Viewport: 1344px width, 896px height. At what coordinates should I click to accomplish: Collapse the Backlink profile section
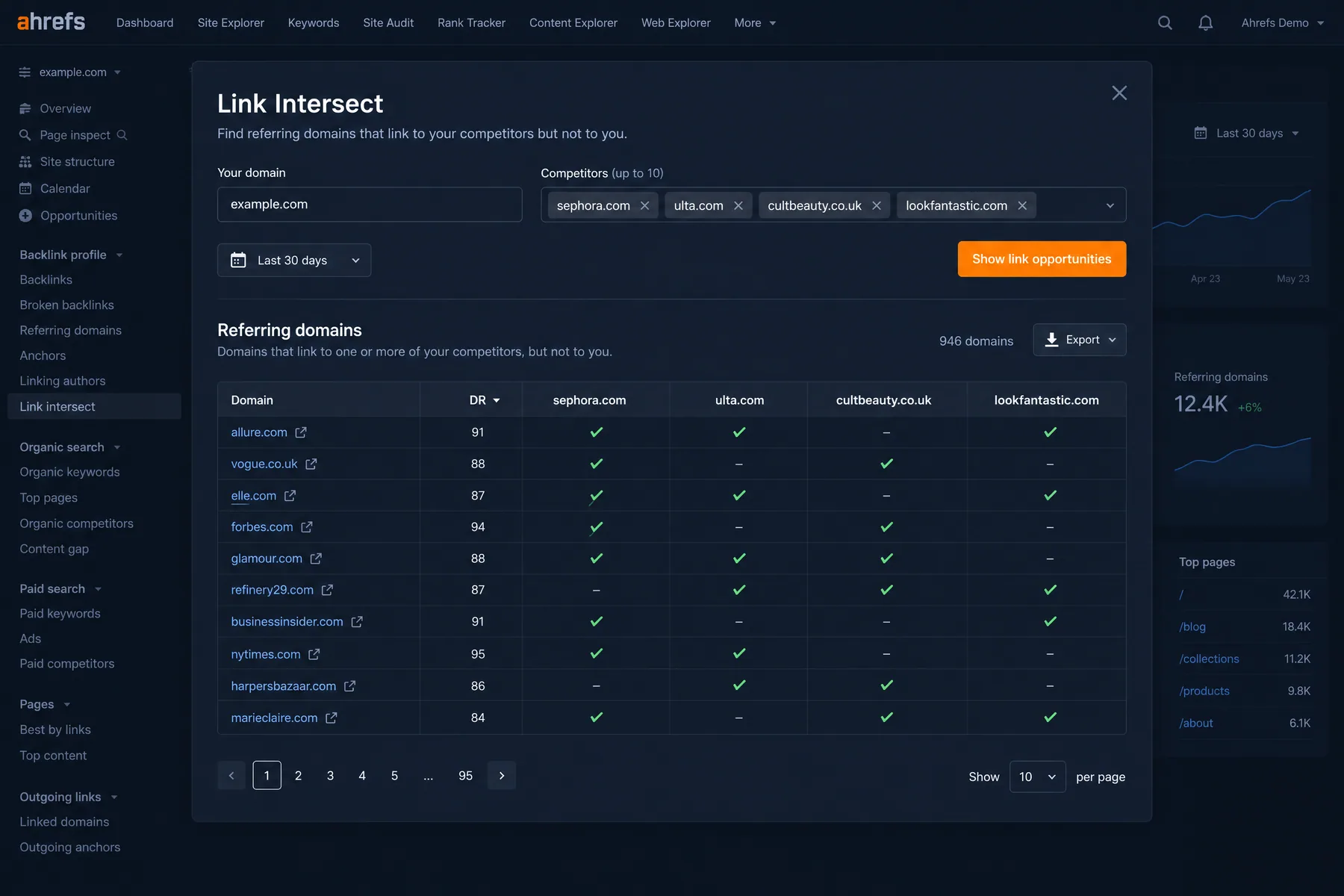[x=71, y=255]
